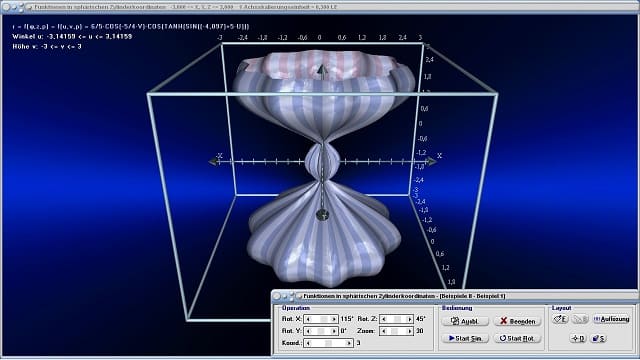
Task: Decrease Rot. X with left arrow
Action: tap(309, 319)
